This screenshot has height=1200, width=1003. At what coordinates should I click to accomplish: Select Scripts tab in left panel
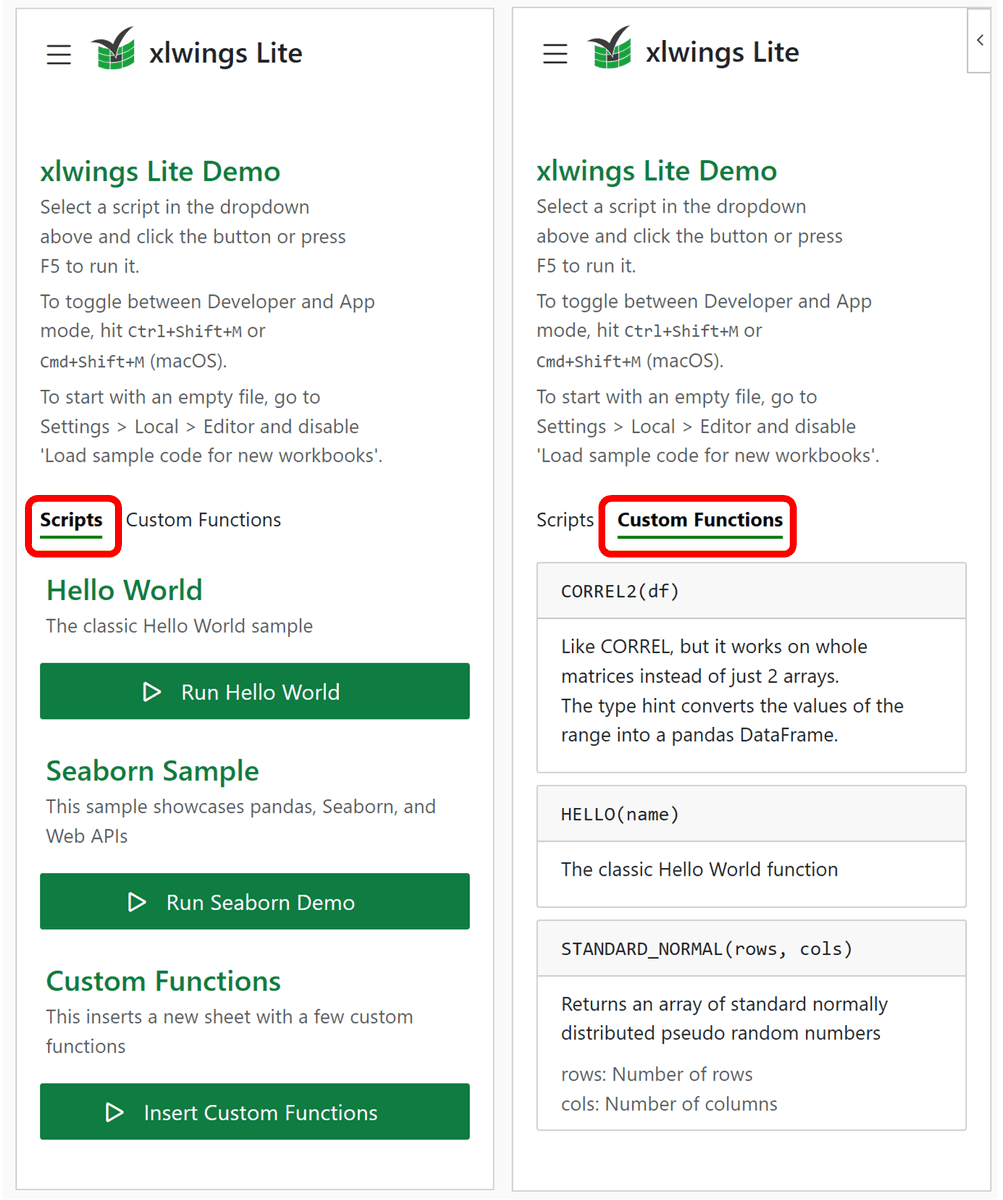(x=71, y=520)
